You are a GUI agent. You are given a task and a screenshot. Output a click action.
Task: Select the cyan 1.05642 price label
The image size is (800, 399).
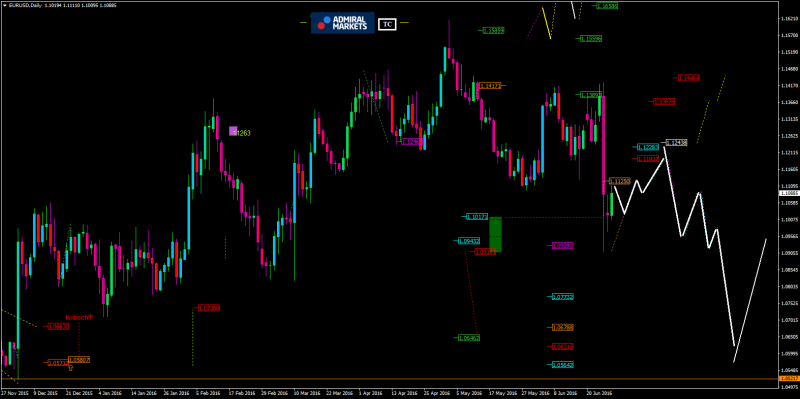(563, 365)
